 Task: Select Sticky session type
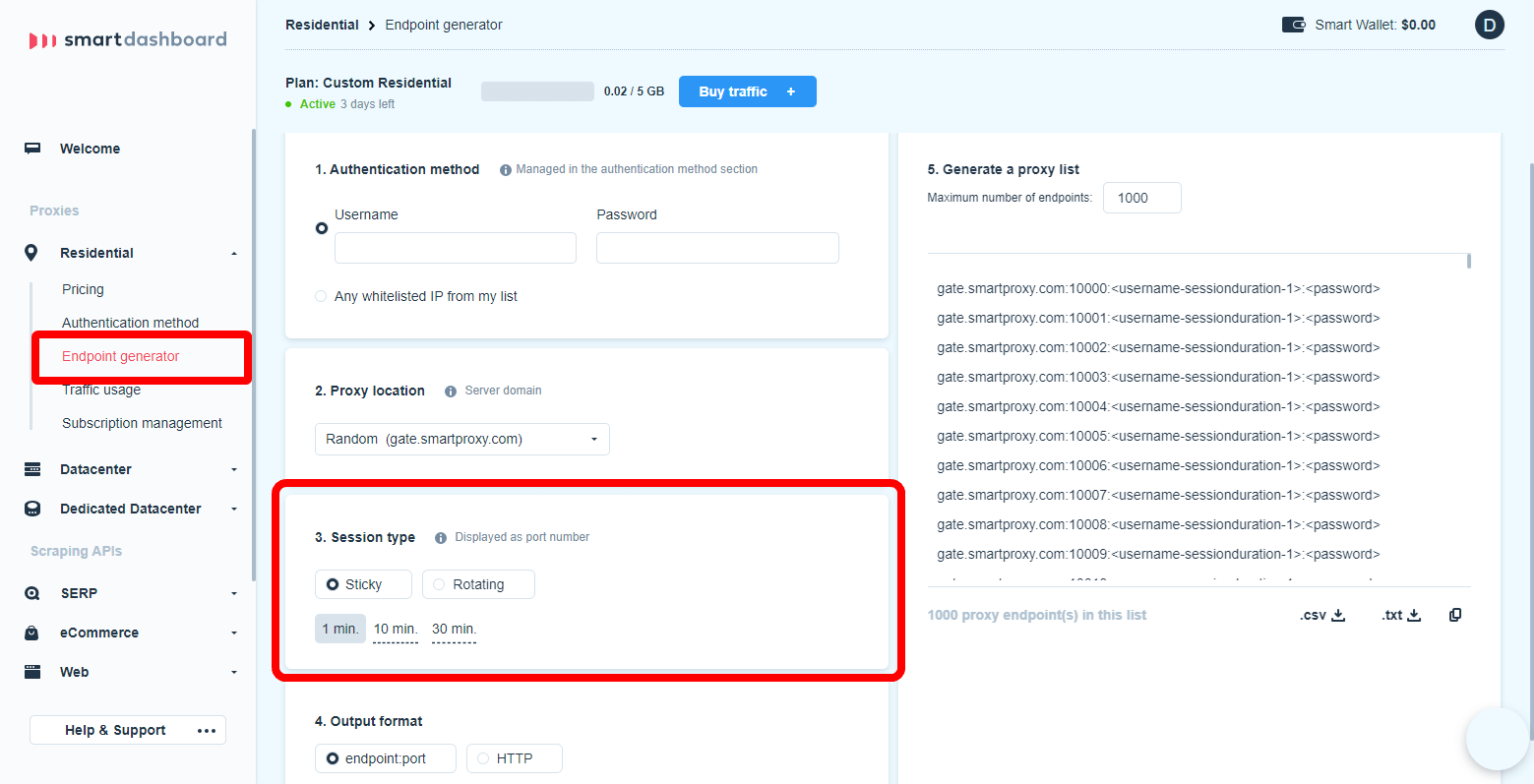coord(363,584)
